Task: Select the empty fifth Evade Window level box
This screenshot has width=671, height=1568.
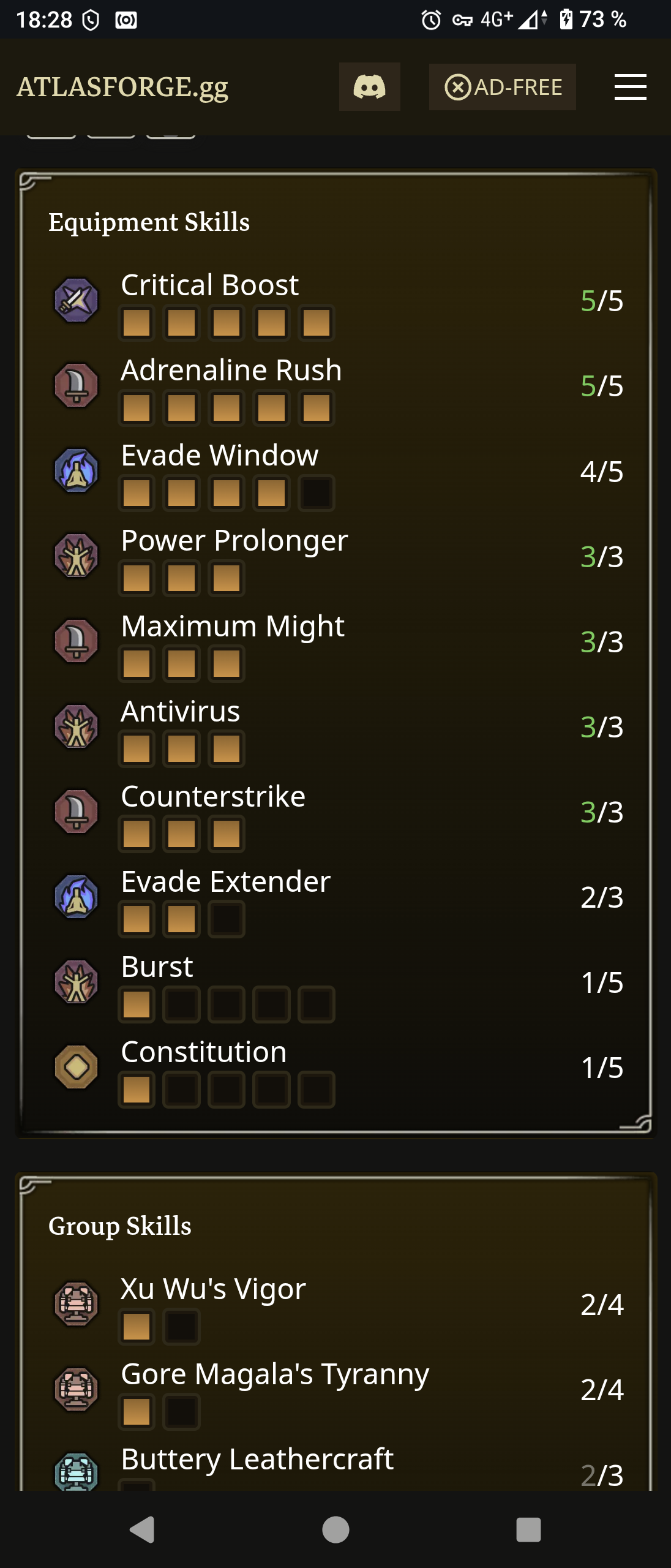Action: tap(317, 493)
